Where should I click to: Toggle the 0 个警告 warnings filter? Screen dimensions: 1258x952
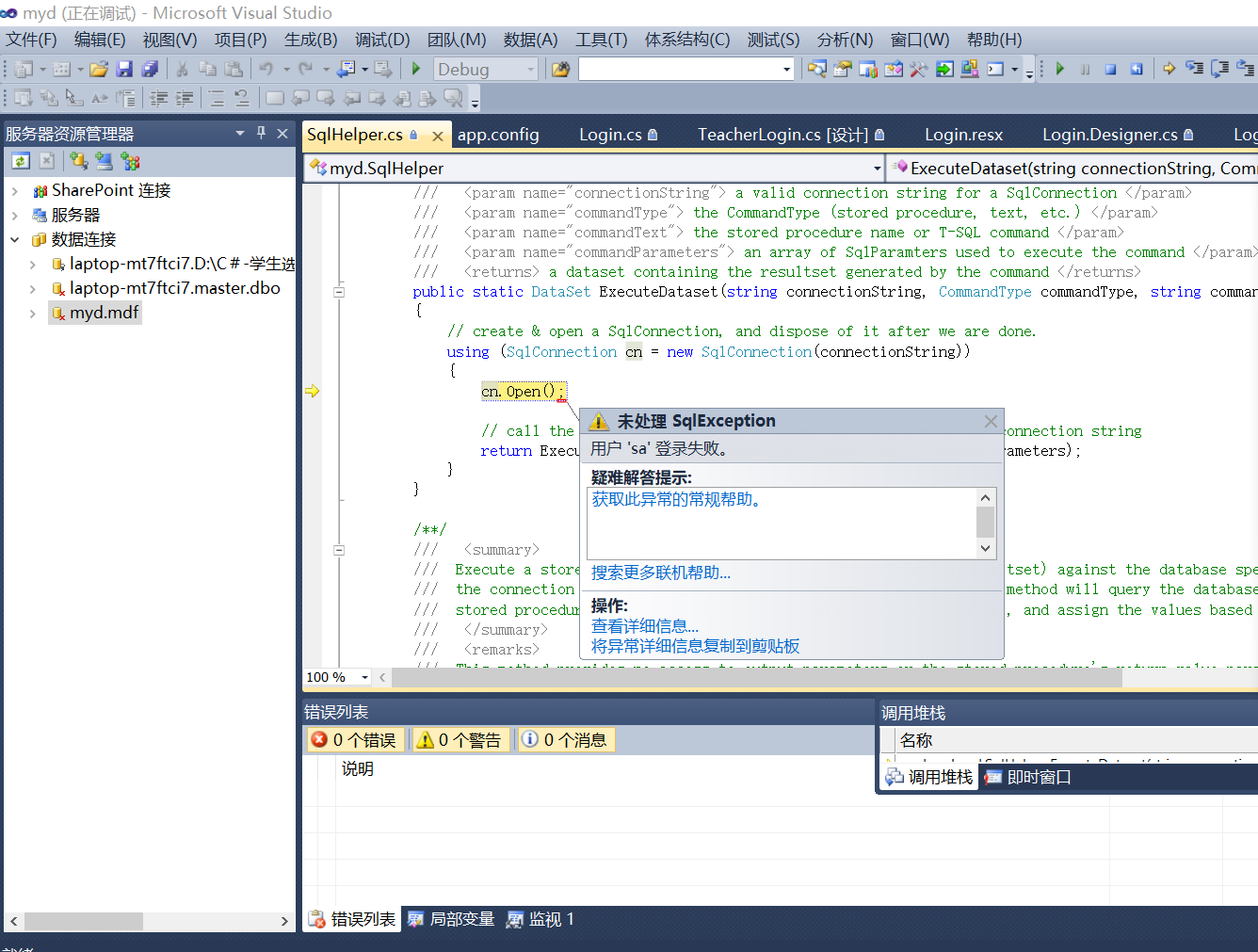pyautogui.click(x=461, y=740)
